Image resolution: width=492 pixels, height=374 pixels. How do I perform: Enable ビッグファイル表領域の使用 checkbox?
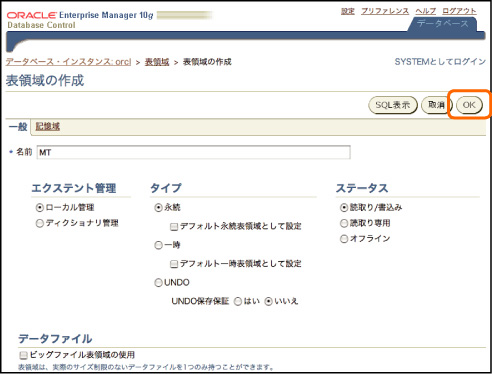pos(23,355)
